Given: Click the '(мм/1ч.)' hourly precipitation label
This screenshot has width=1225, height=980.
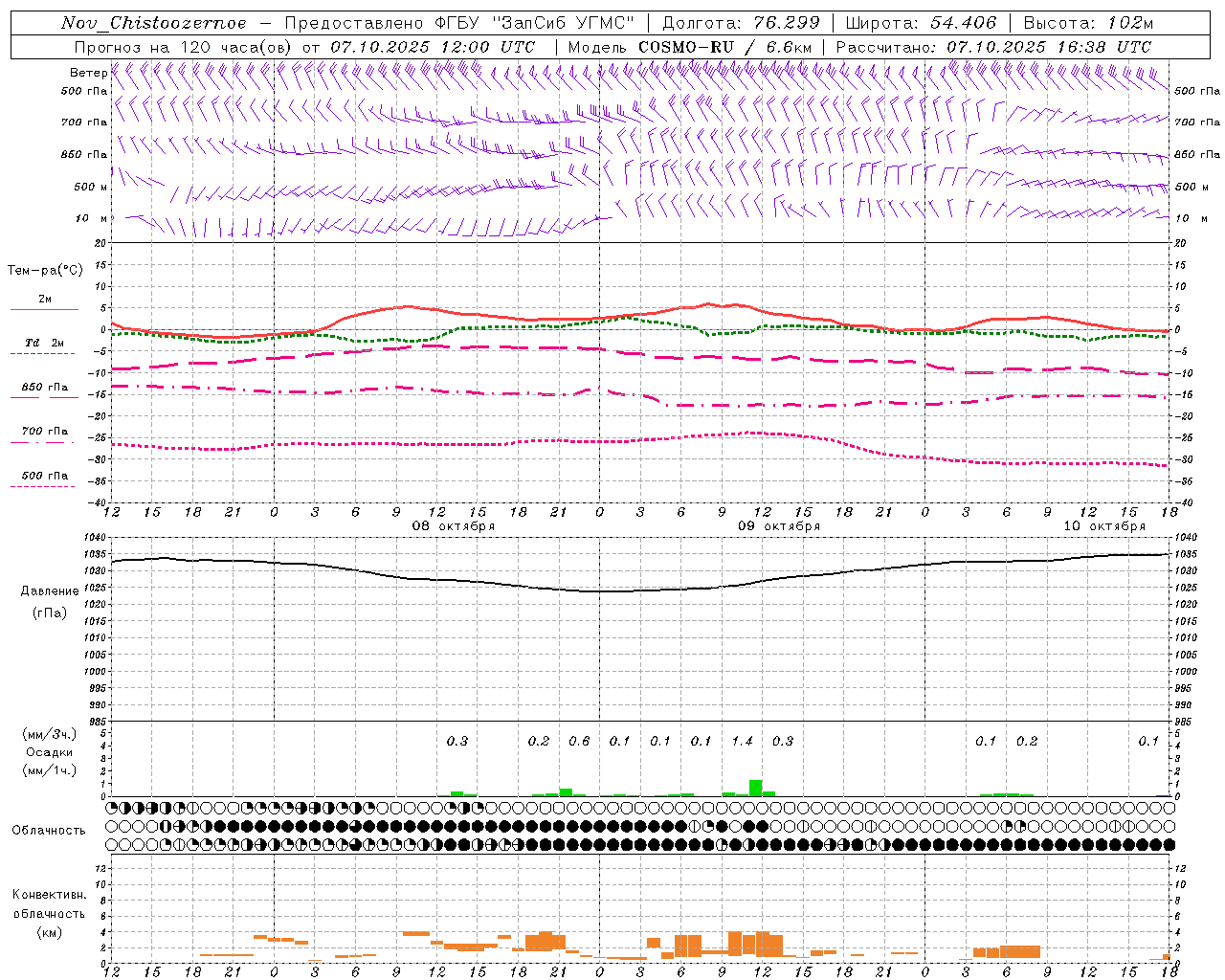Looking at the screenshot, I should (x=50, y=770).
